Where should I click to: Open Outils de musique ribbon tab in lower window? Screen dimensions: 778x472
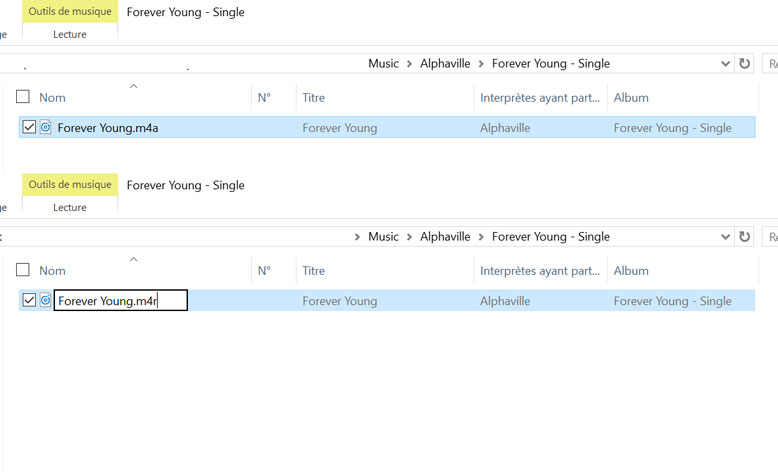coord(70,185)
